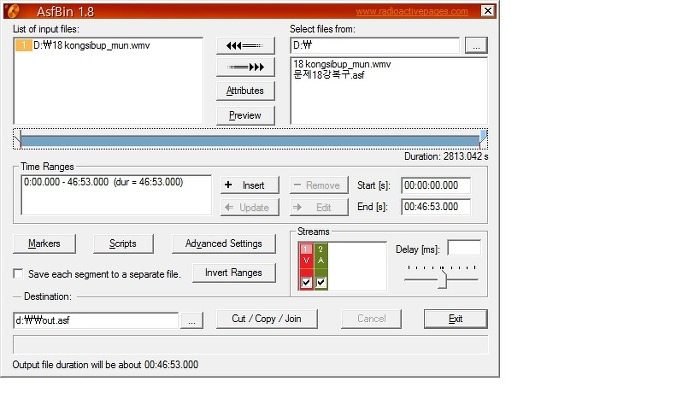Click the Remove time range button

click(x=319, y=185)
